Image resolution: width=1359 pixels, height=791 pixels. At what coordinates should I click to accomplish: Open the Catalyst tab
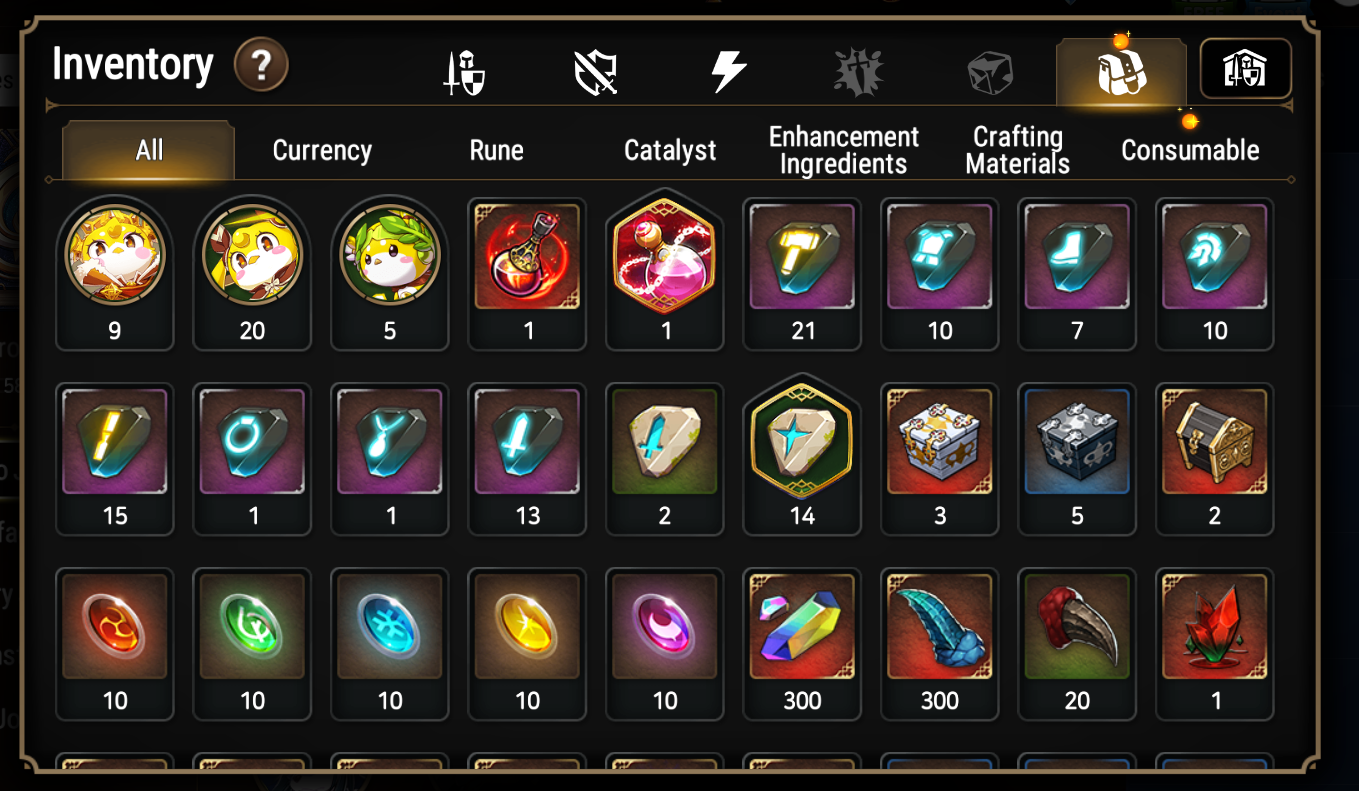[670, 151]
